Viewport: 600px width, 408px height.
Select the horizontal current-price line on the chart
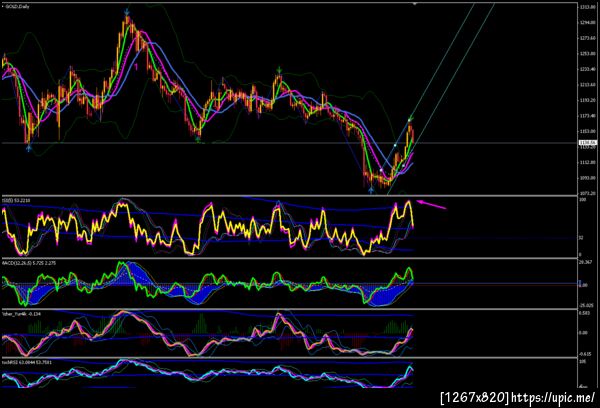[x=289, y=143]
